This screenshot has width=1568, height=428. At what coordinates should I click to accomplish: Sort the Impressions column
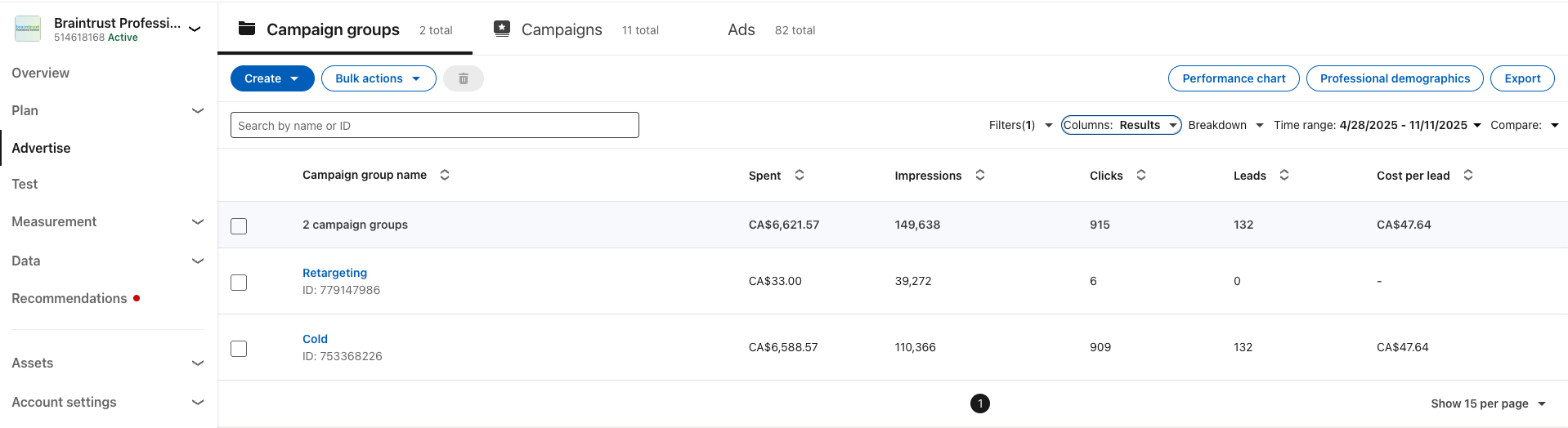coord(980,175)
